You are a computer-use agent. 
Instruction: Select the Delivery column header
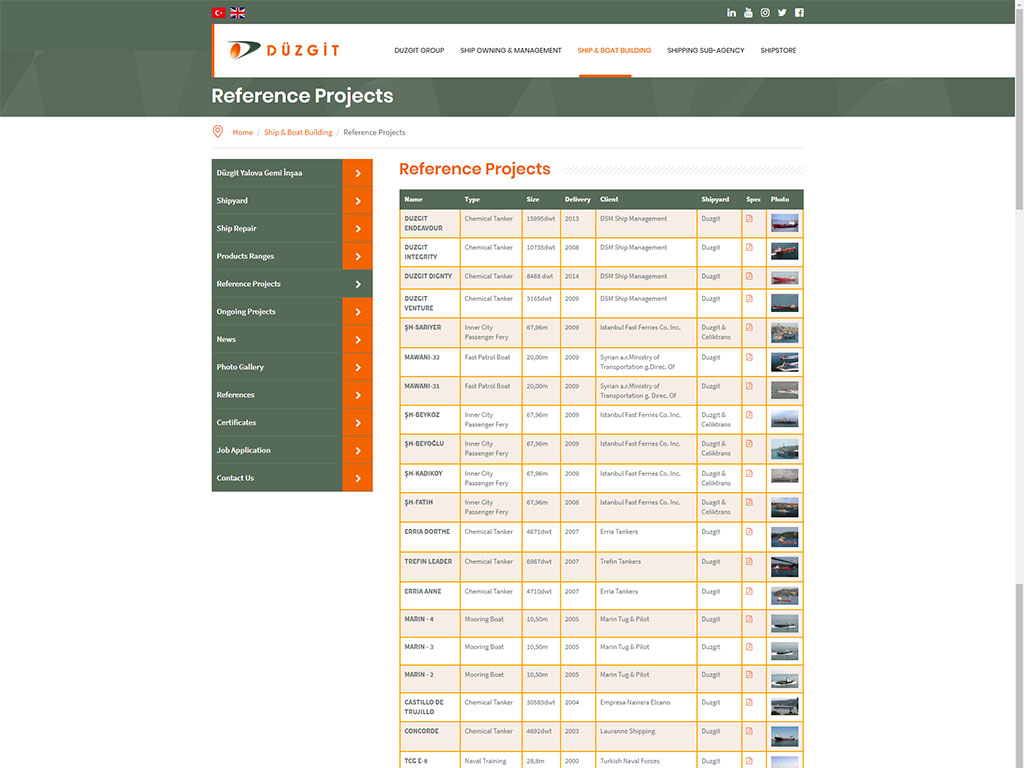tap(577, 199)
